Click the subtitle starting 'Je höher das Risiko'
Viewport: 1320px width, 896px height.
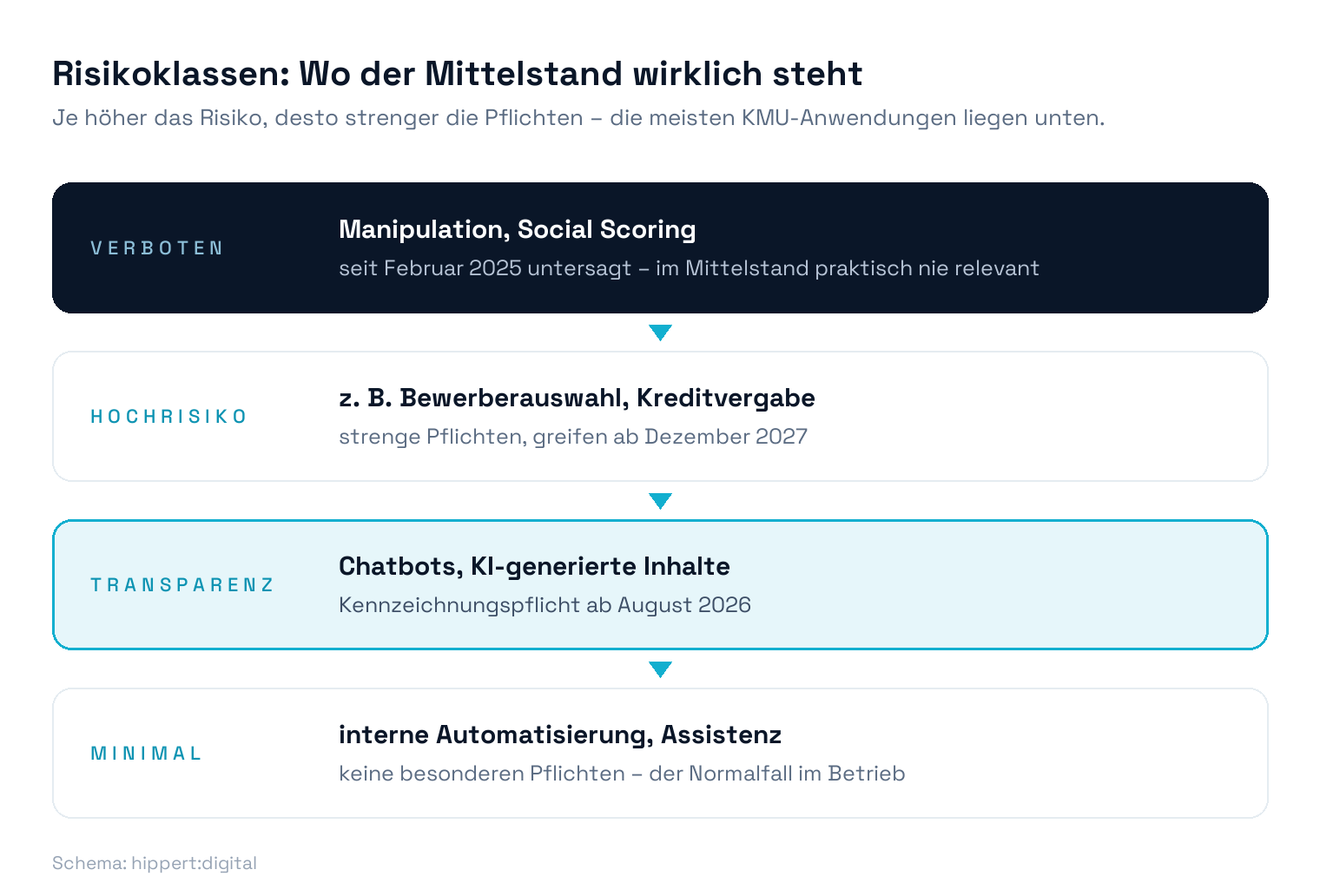point(578,118)
